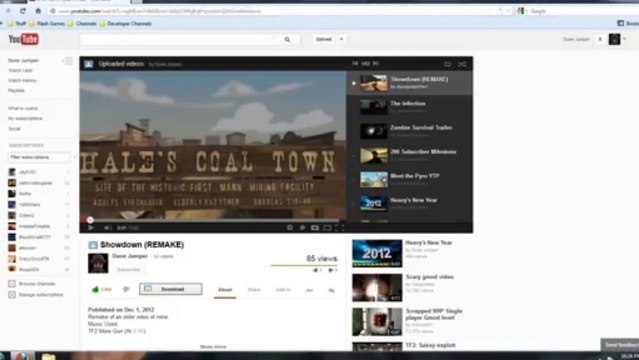This screenshot has width=639, height=360.
Task: Click the channel avatar beside Showdown details
Action: 98,263
